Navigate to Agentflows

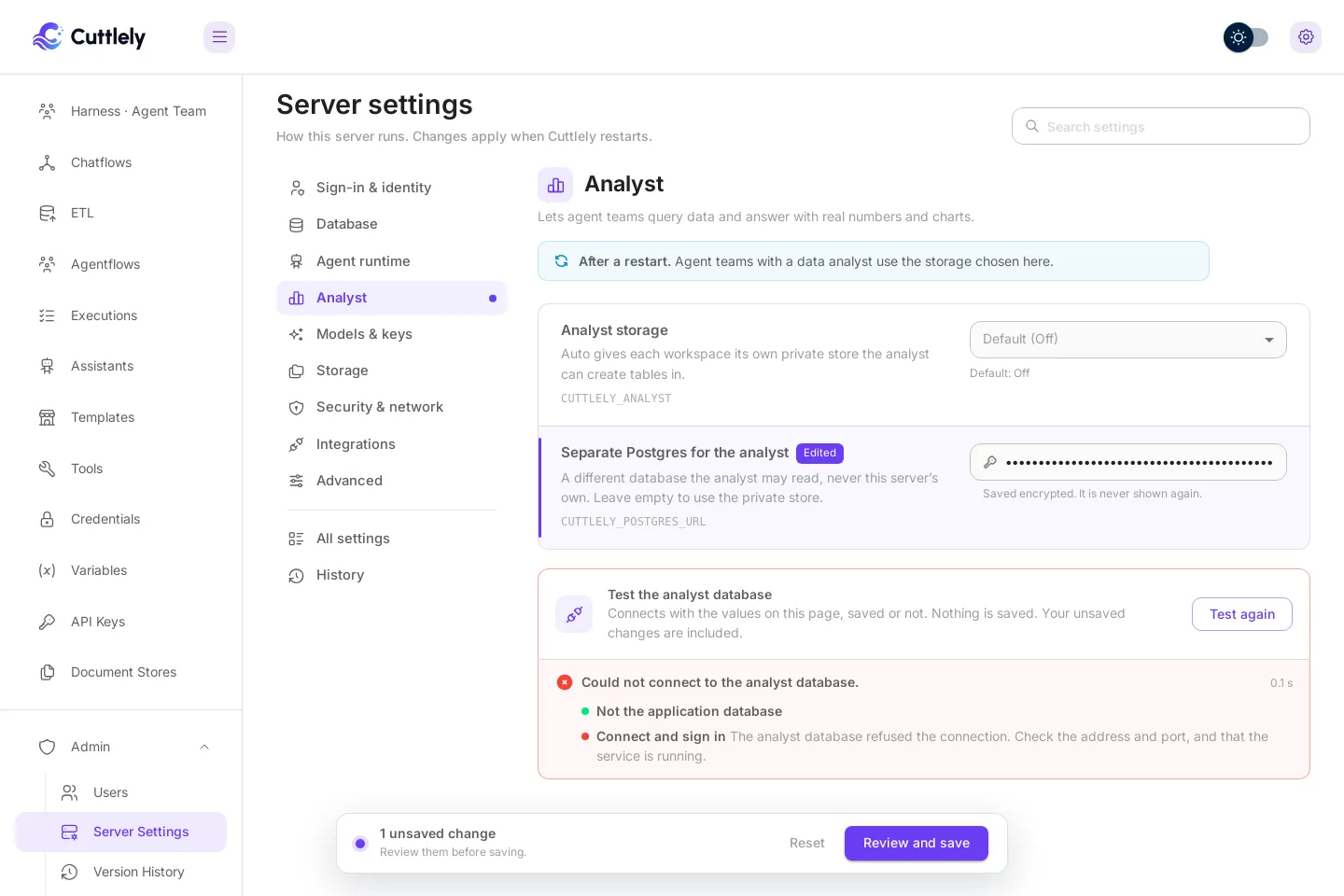point(121,264)
